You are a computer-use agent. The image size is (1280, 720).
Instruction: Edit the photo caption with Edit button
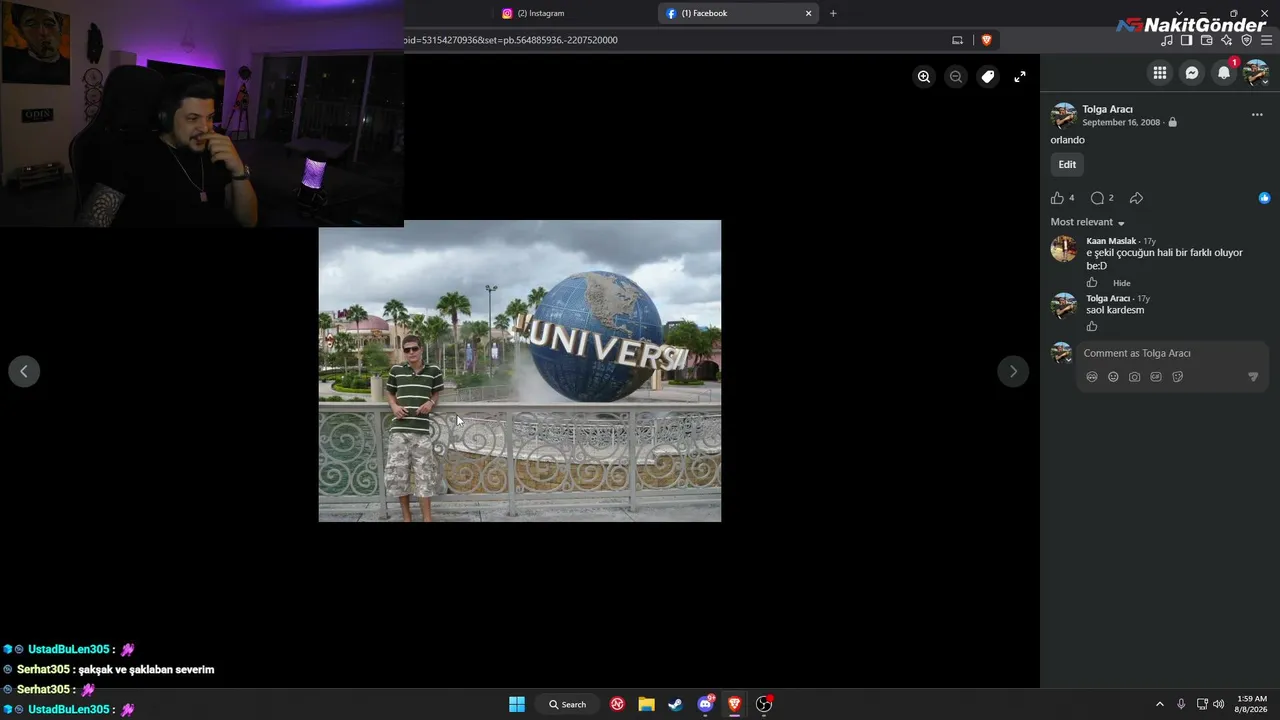(1067, 165)
